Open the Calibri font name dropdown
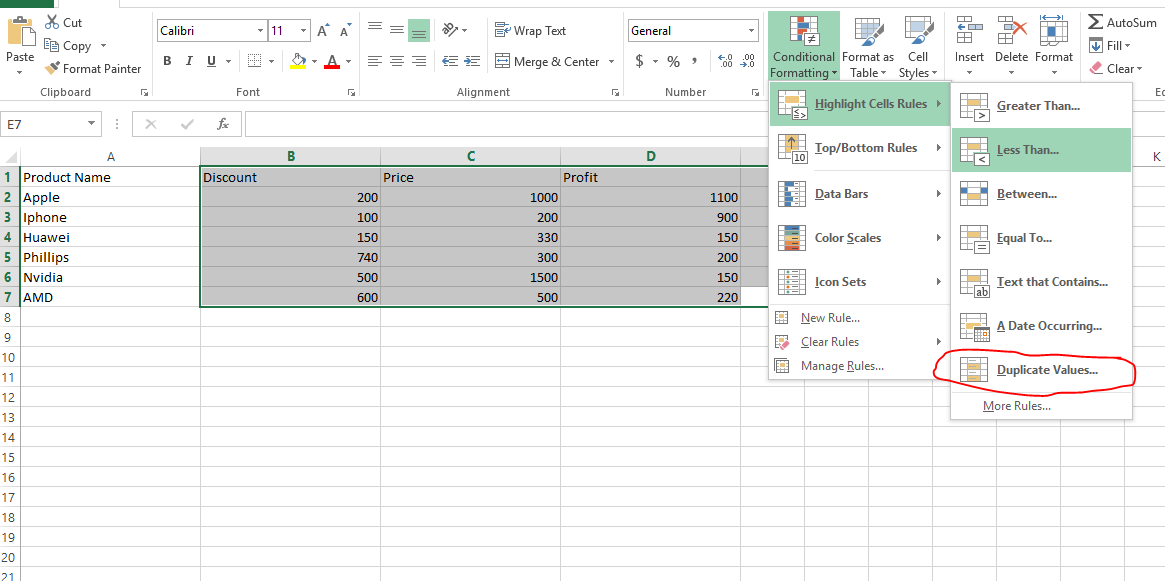This screenshot has width=1165, height=581. pos(260,31)
